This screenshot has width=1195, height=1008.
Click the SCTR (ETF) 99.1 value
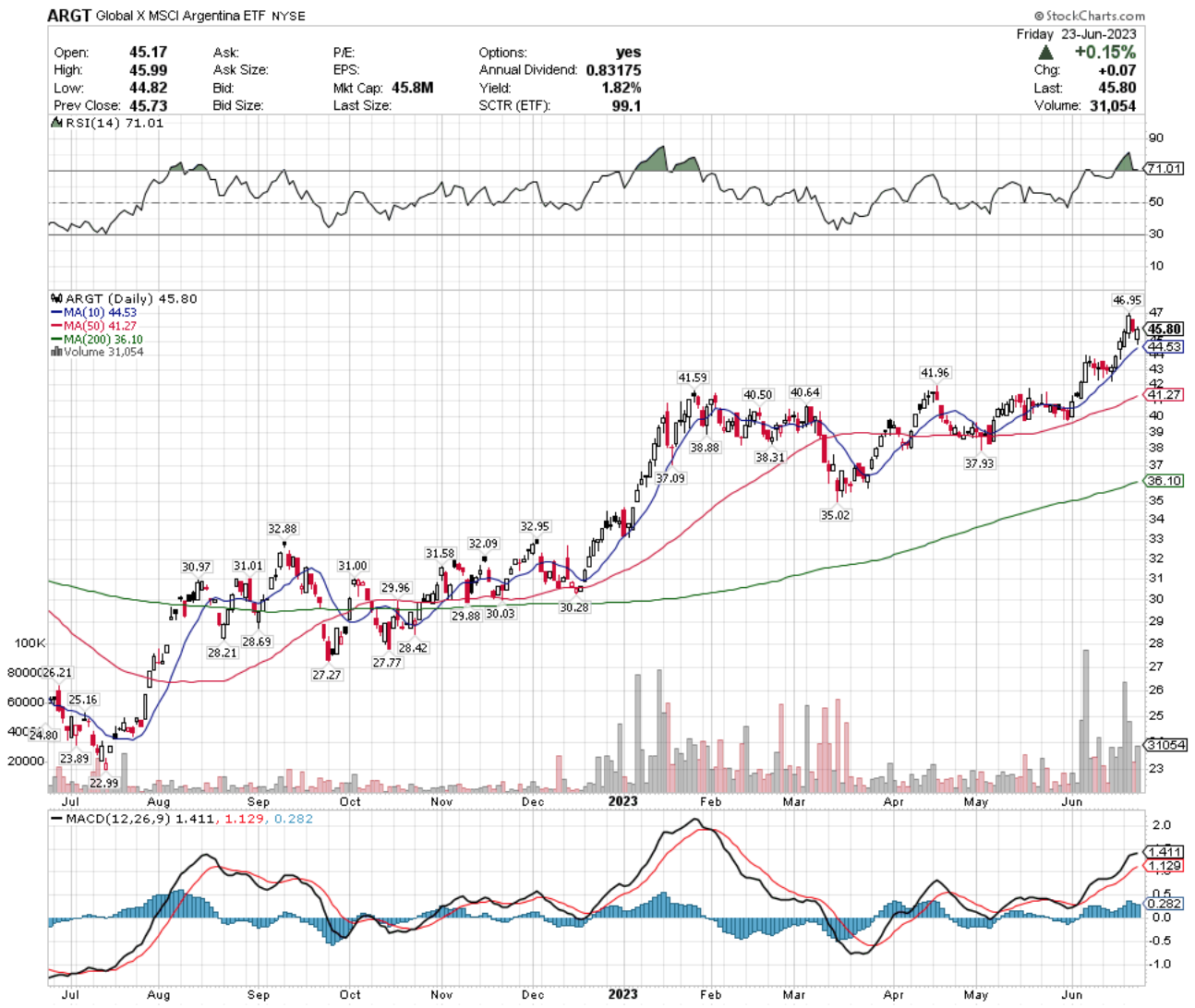tap(626, 105)
